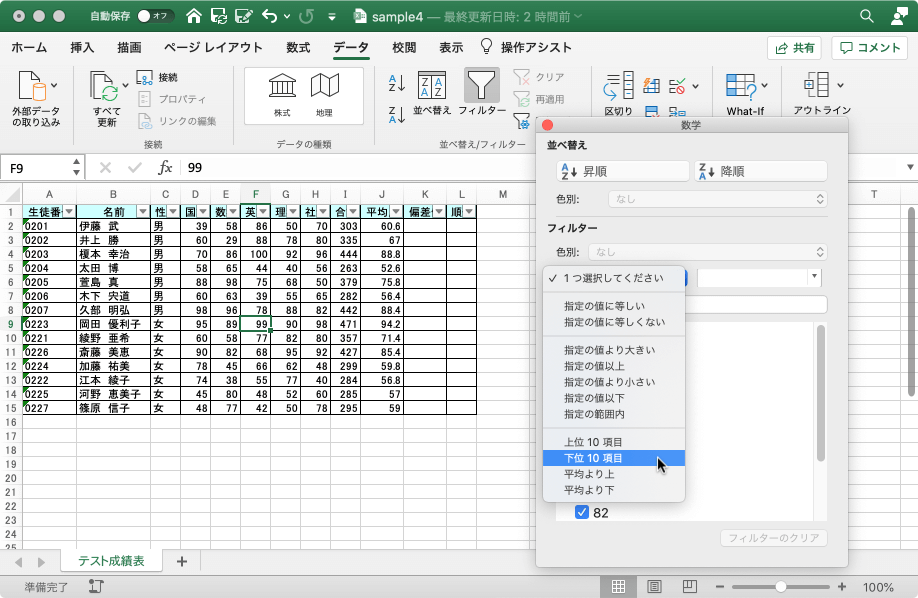Image resolution: width=918 pixels, height=598 pixels.
Task: Switch to page layout view in status bar
Action: coord(653,587)
